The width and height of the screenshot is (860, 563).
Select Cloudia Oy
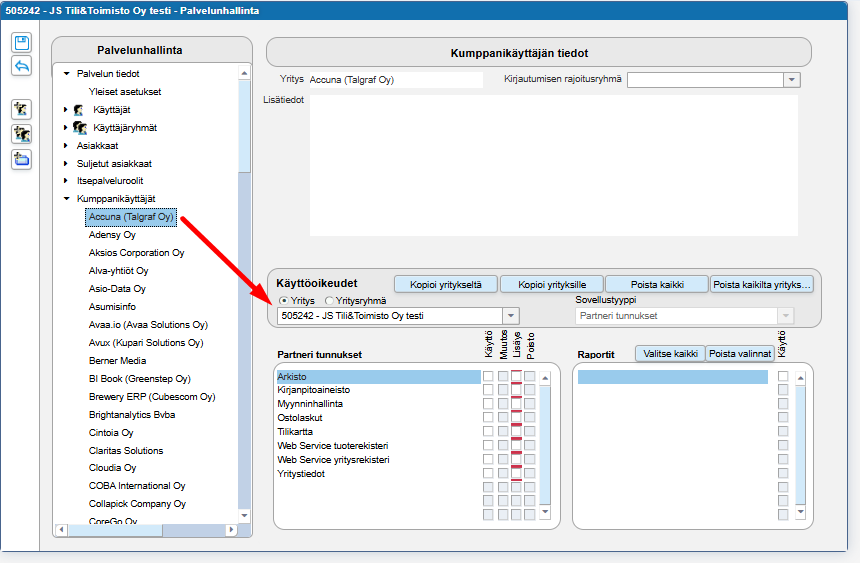(112, 468)
